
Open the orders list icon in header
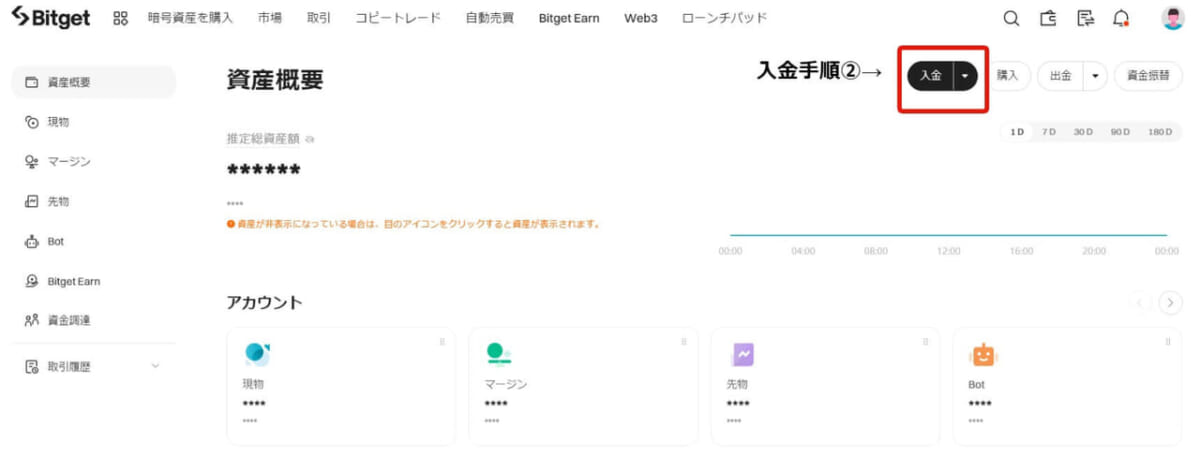[x=1085, y=18]
